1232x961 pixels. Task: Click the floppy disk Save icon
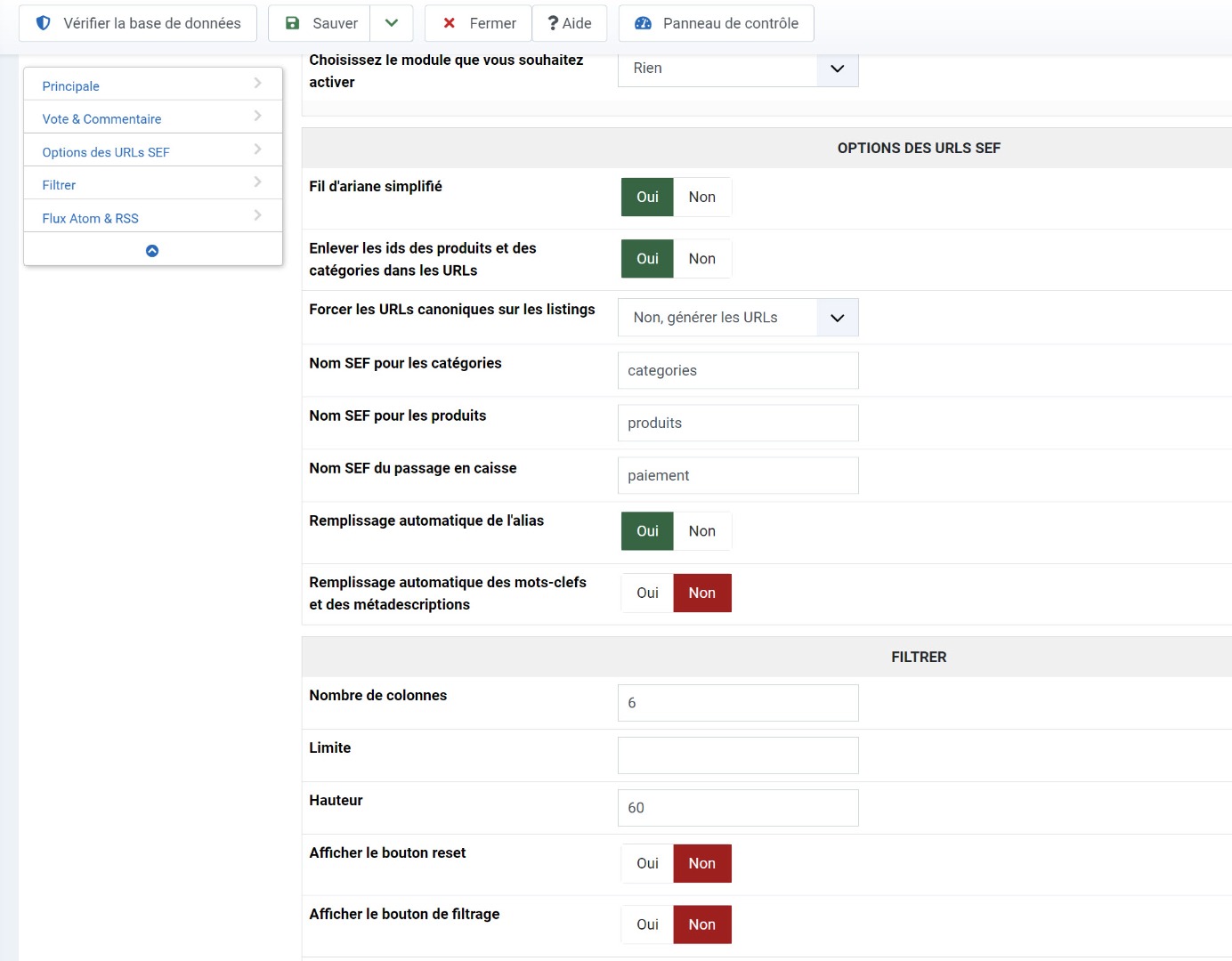292,23
